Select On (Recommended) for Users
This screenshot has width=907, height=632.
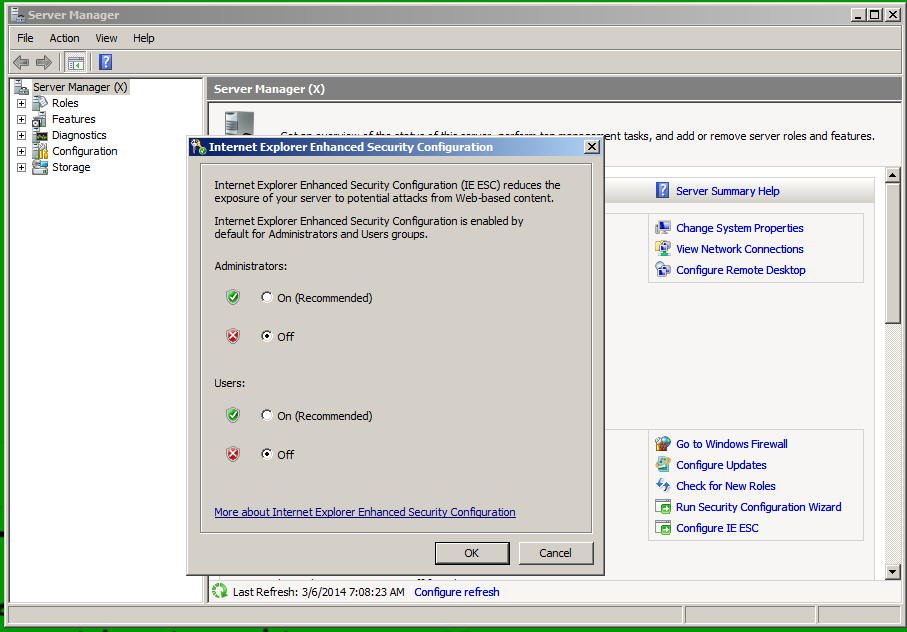[x=266, y=415]
